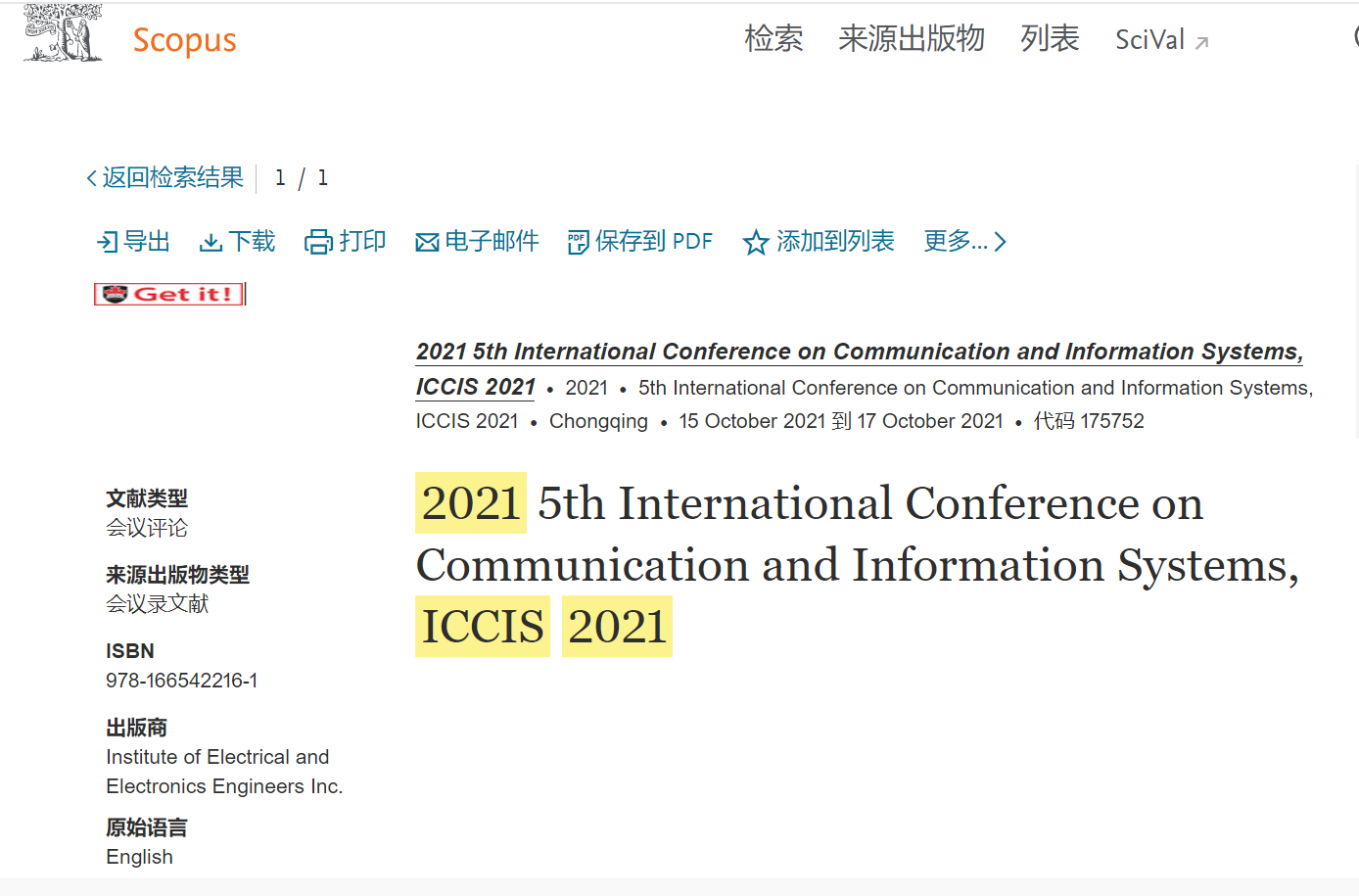Click the Get it! library button
The width and height of the screenshot is (1359, 896).
coord(168,294)
